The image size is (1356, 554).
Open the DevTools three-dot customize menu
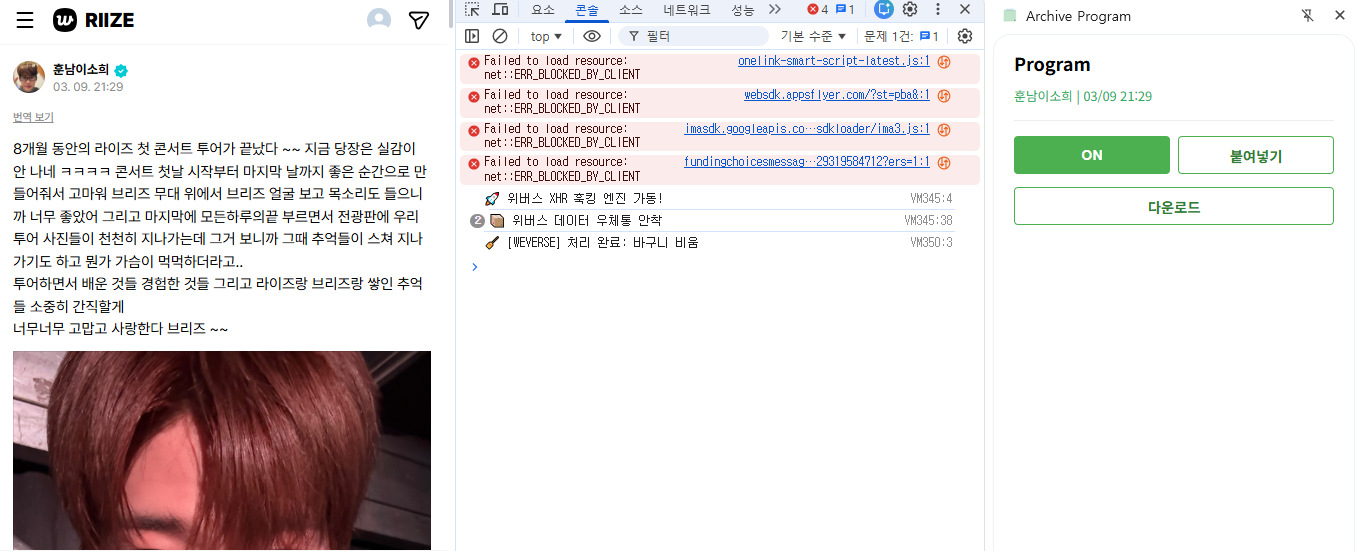(938, 10)
